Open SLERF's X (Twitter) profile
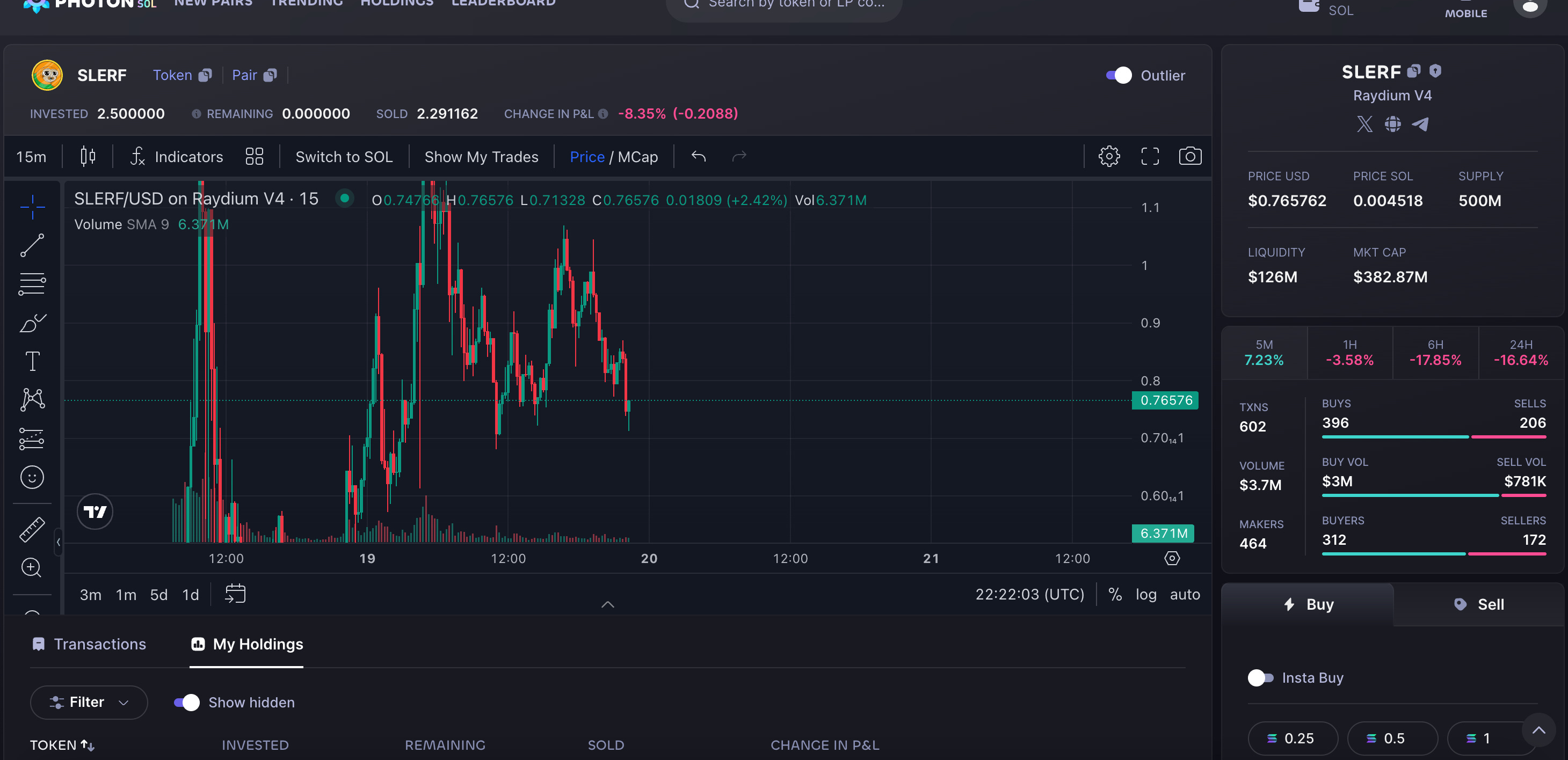This screenshot has width=1568, height=760. click(1364, 124)
